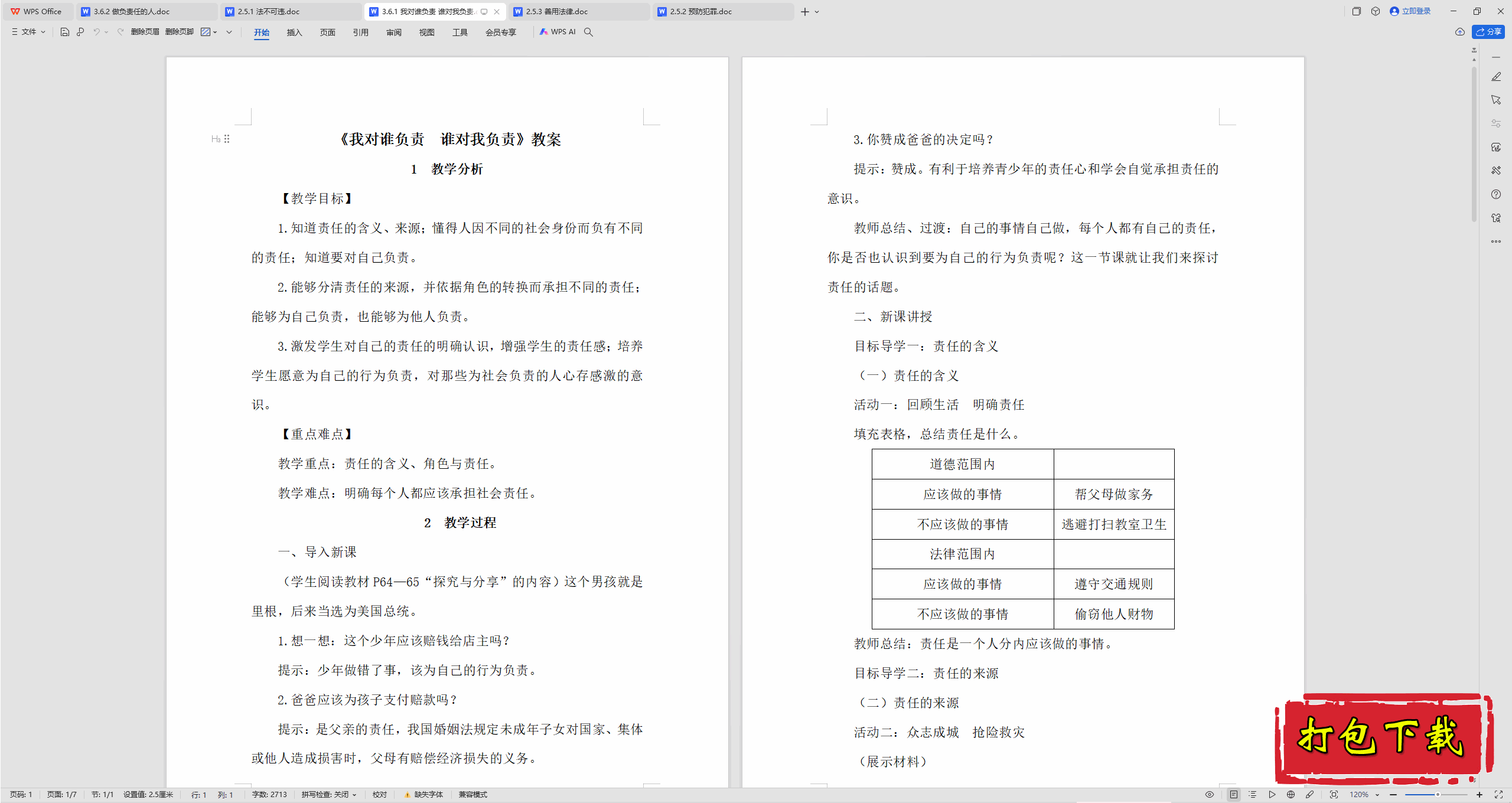
Task: Click the zoom slider handle
Action: [1438, 795]
